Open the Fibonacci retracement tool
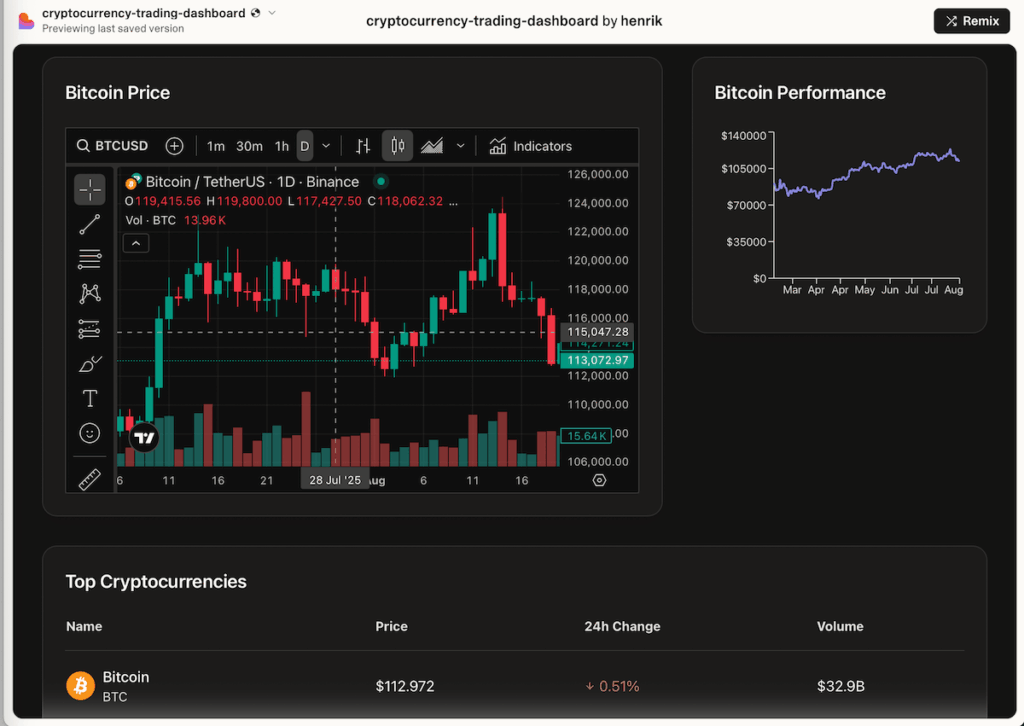This screenshot has height=726, width=1024. pyautogui.click(x=89, y=258)
